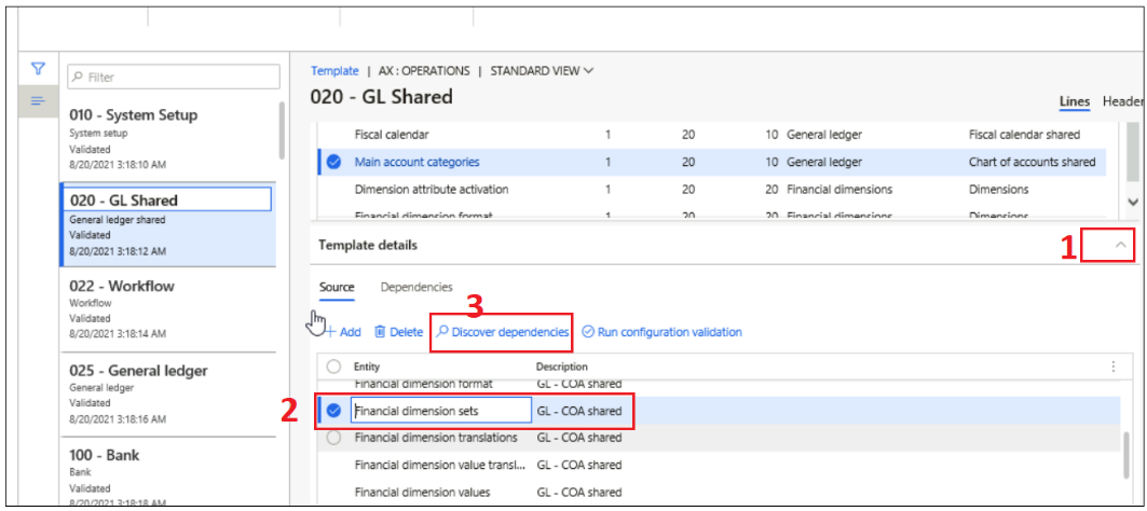Click Discover dependencies button

[502, 332]
